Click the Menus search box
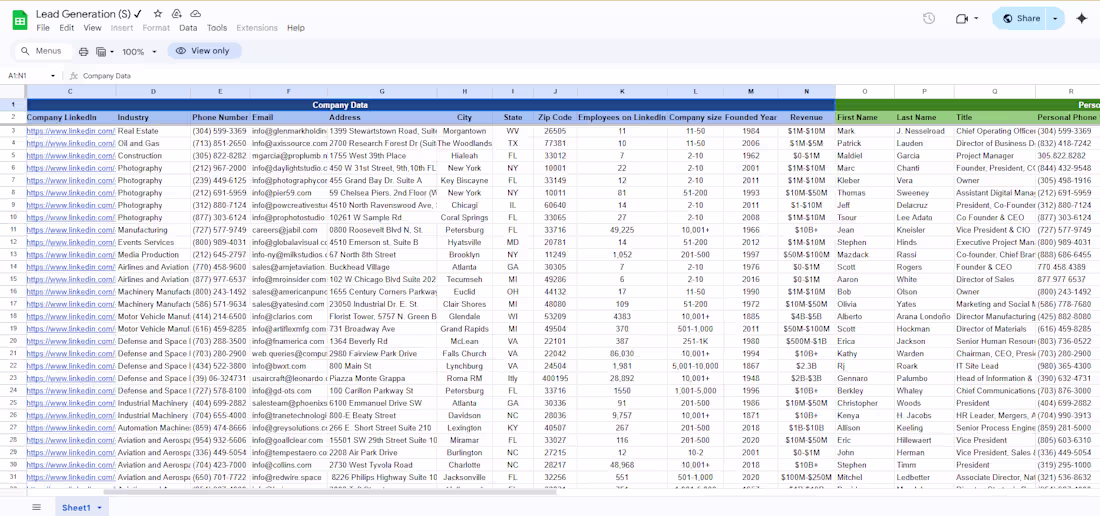The image size is (1100, 516). [x=43, y=51]
